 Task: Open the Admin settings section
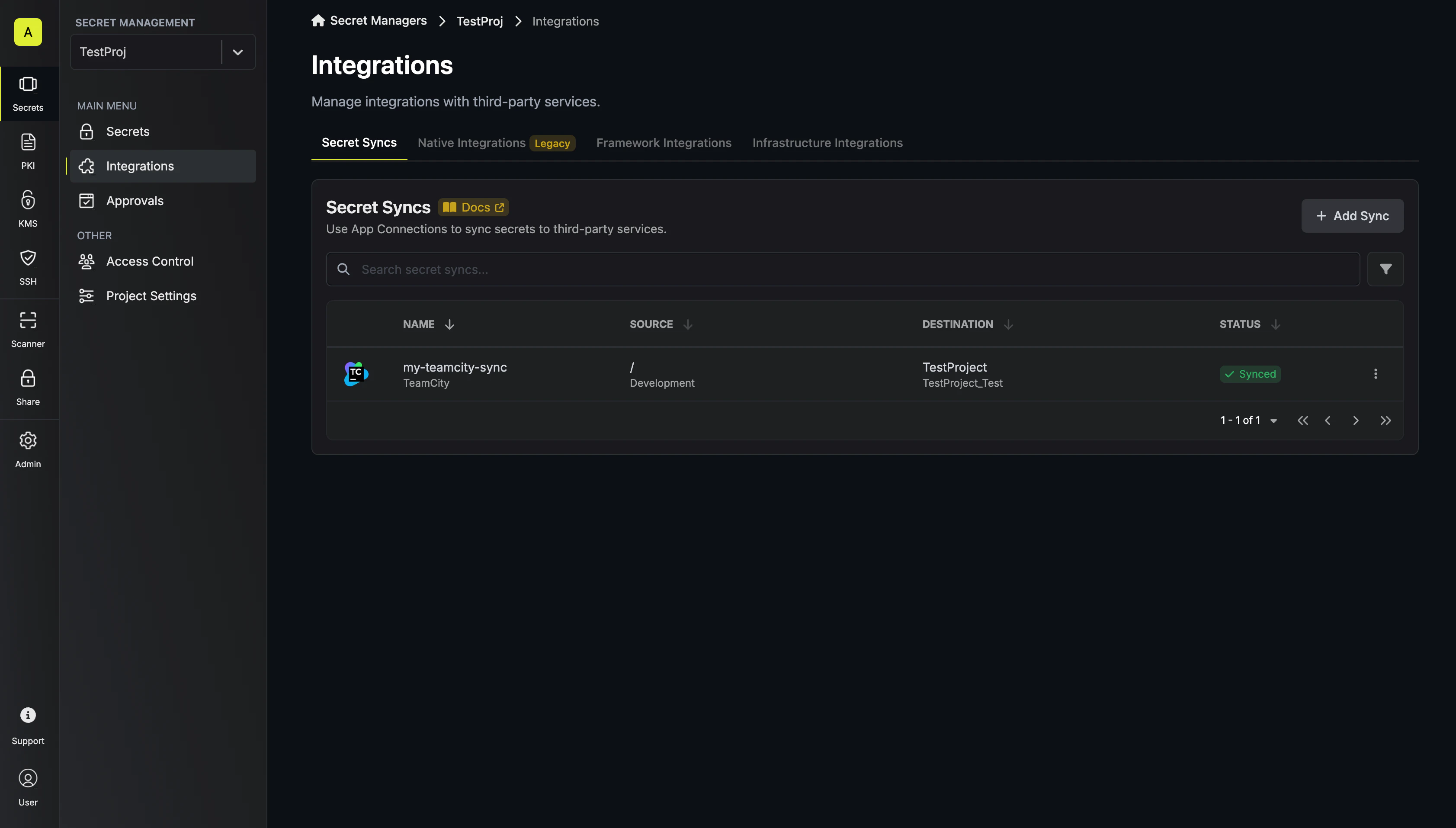tap(28, 450)
